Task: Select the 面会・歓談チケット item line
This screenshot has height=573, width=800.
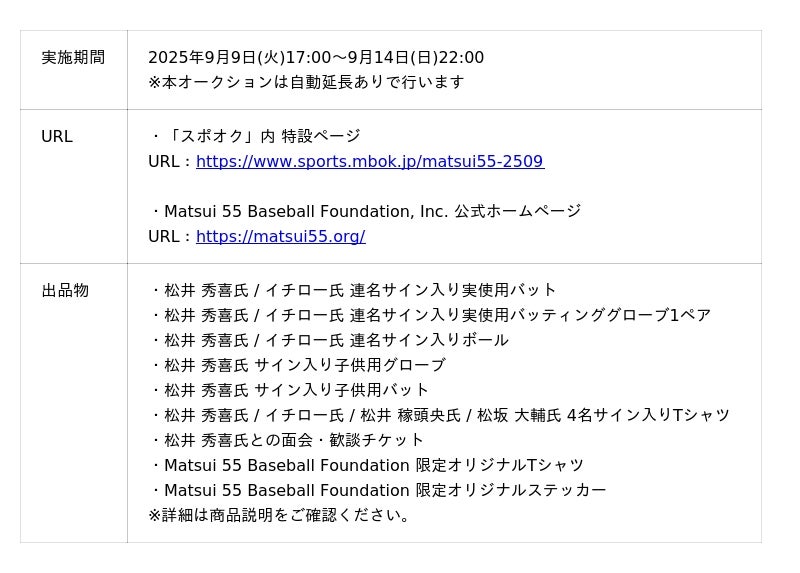Action: coord(286,441)
